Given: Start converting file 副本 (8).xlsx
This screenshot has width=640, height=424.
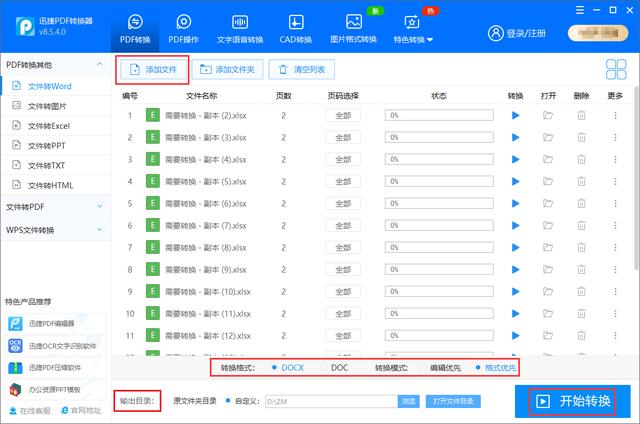Looking at the screenshot, I should [x=516, y=248].
